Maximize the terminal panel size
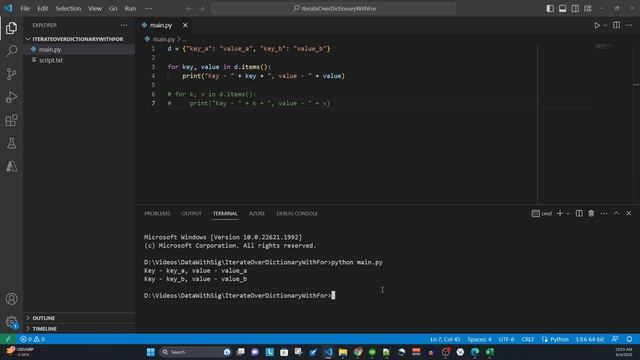640x360 pixels. click(x=616, y=213)
